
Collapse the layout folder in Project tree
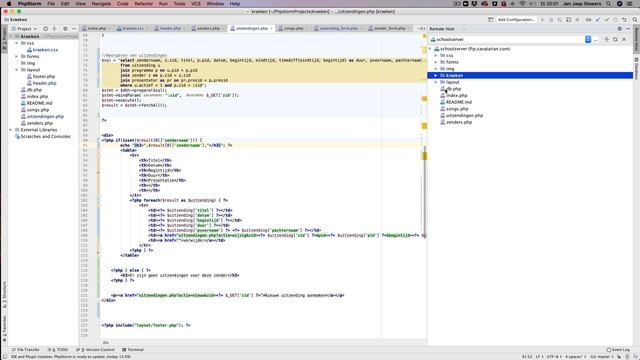coord(16,70)
